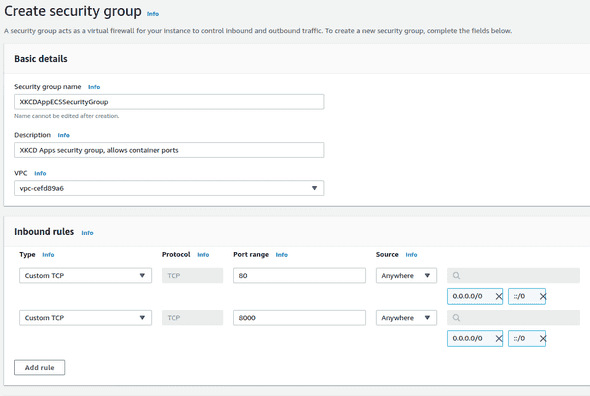The height and width of the screenshot is (396, 590).
Task: Open Info link next to VPC label
Action: pos(40,174)
